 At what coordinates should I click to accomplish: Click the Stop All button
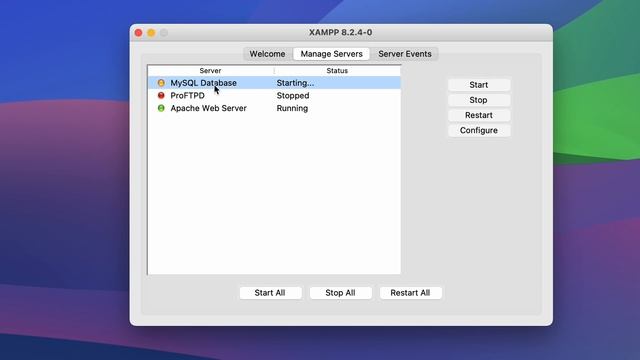(340, 293)
